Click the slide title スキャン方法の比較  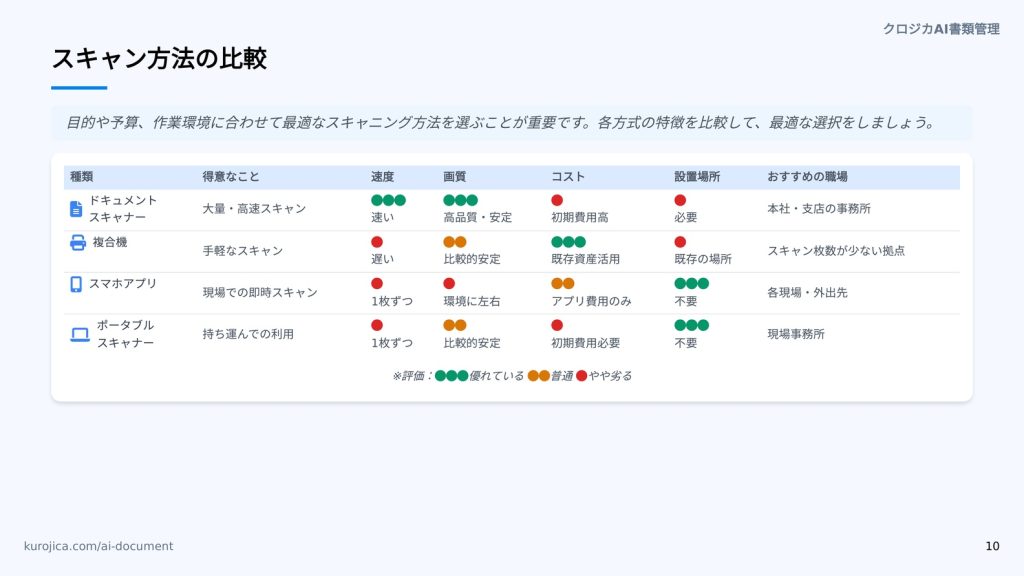point(159,59)
